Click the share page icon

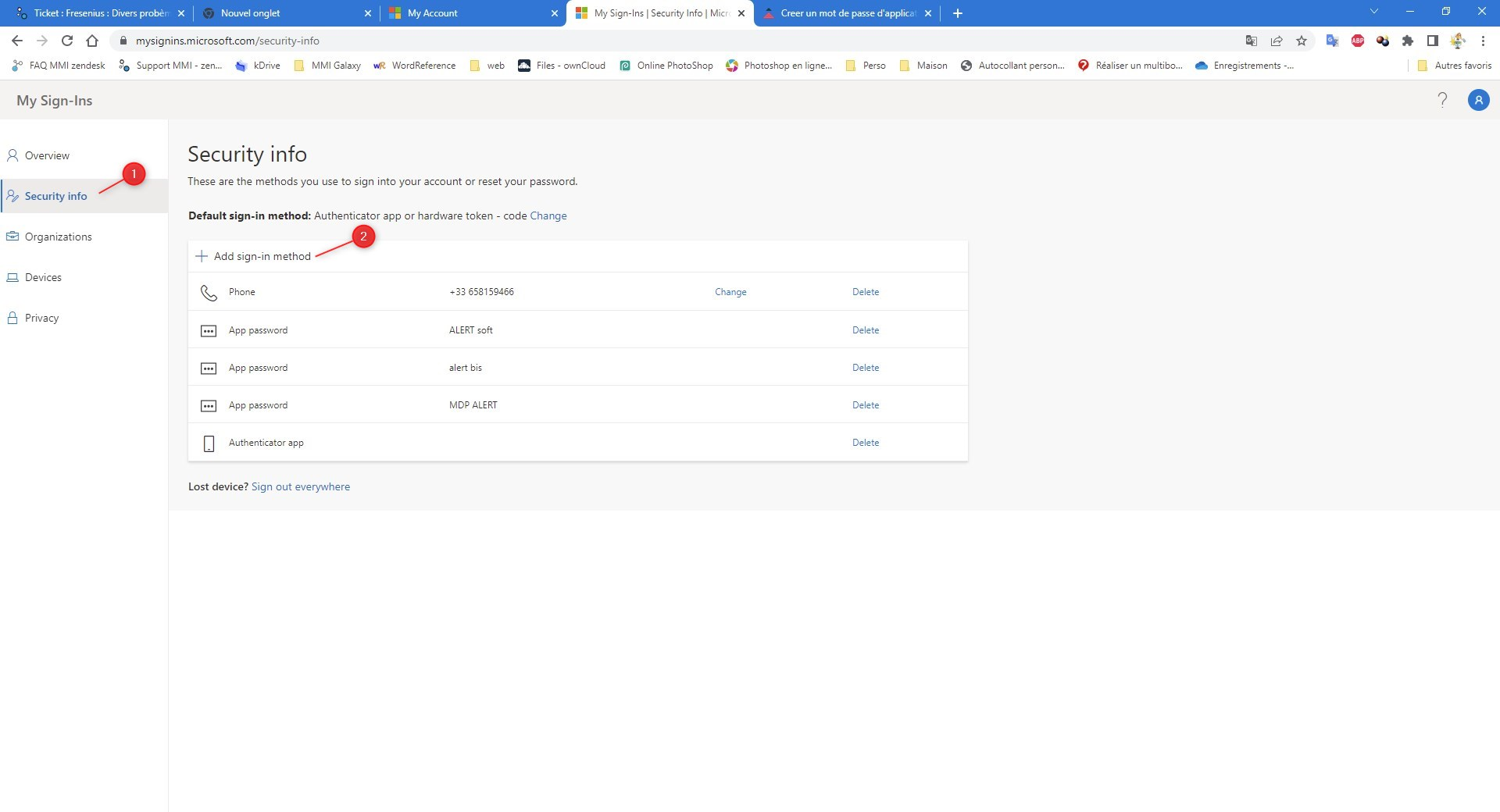point(1277,41)
